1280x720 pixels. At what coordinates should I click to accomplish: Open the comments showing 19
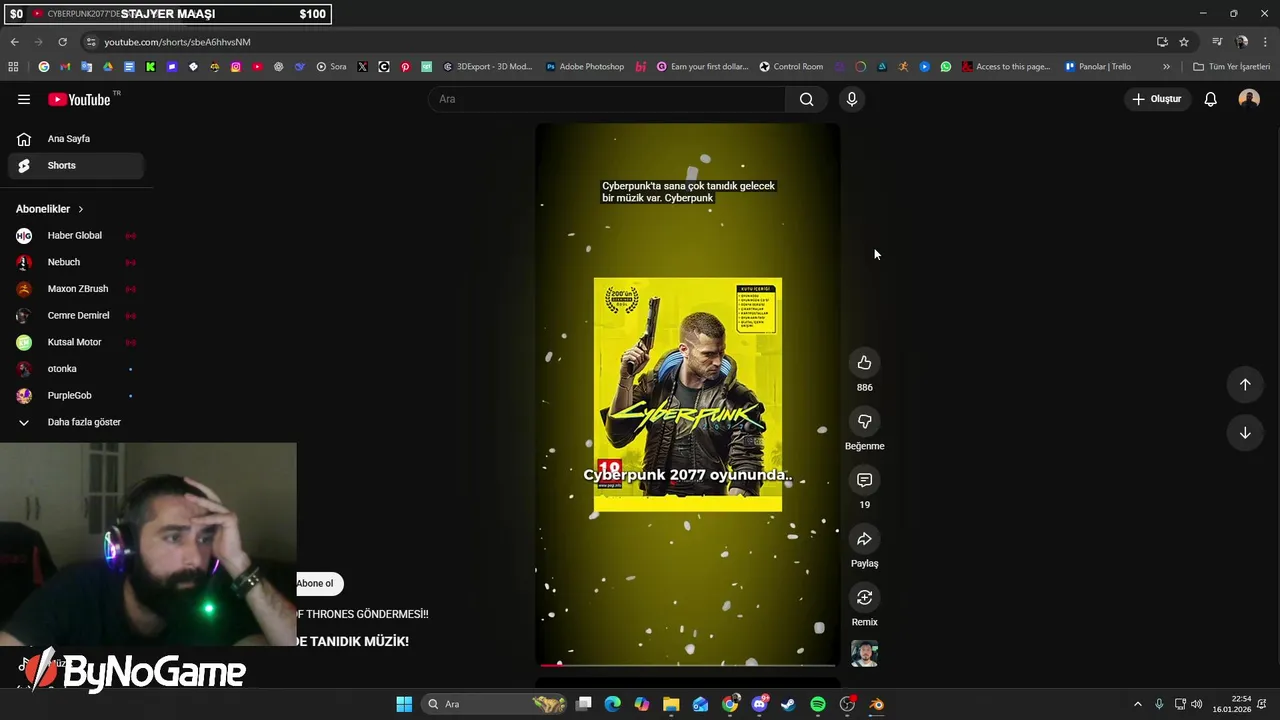864,481
